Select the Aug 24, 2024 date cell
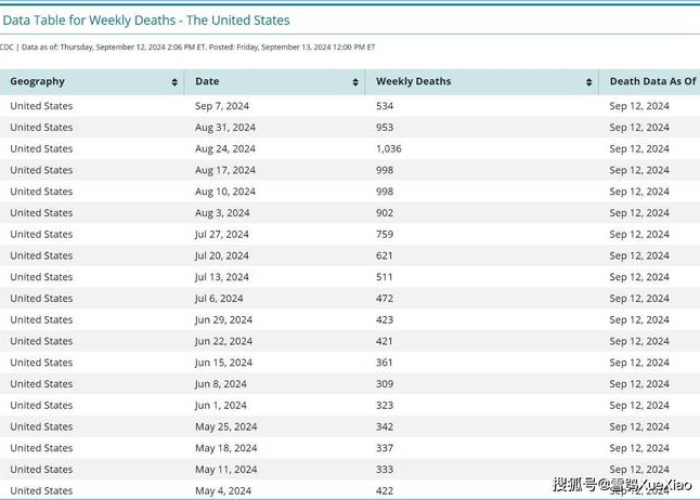The image size is (700, 500). [225, 149]
